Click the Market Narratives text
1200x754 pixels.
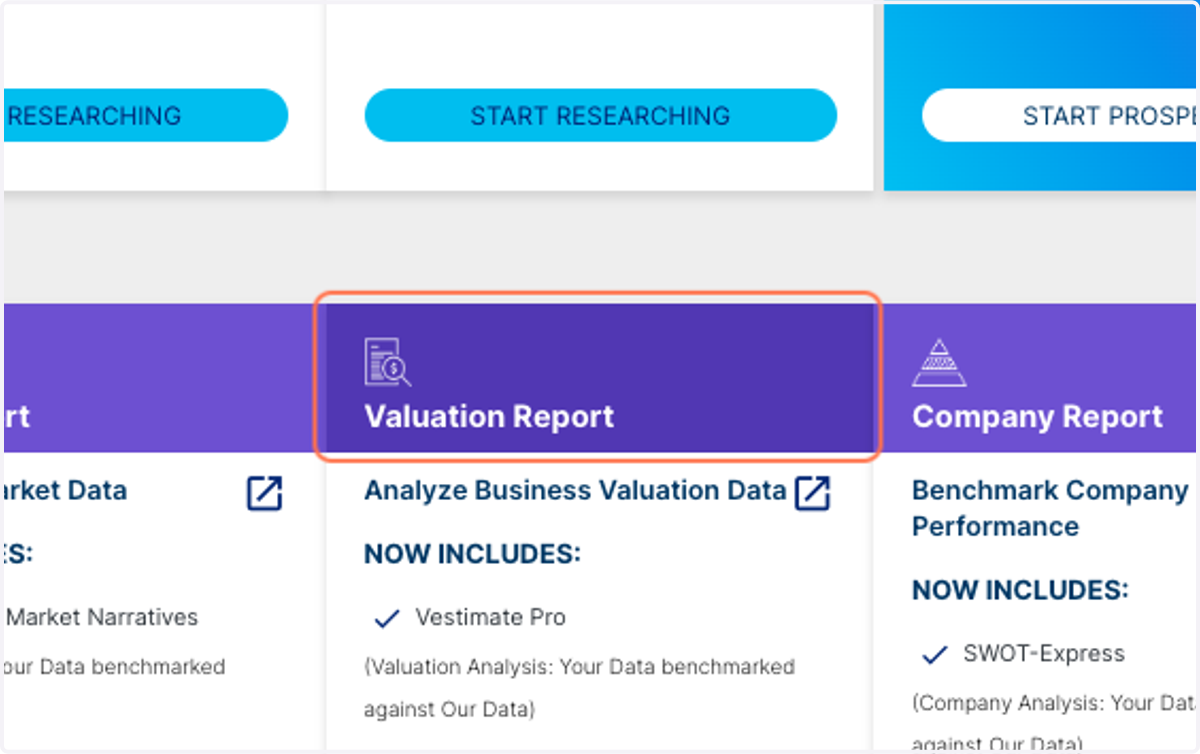point(102,617)
